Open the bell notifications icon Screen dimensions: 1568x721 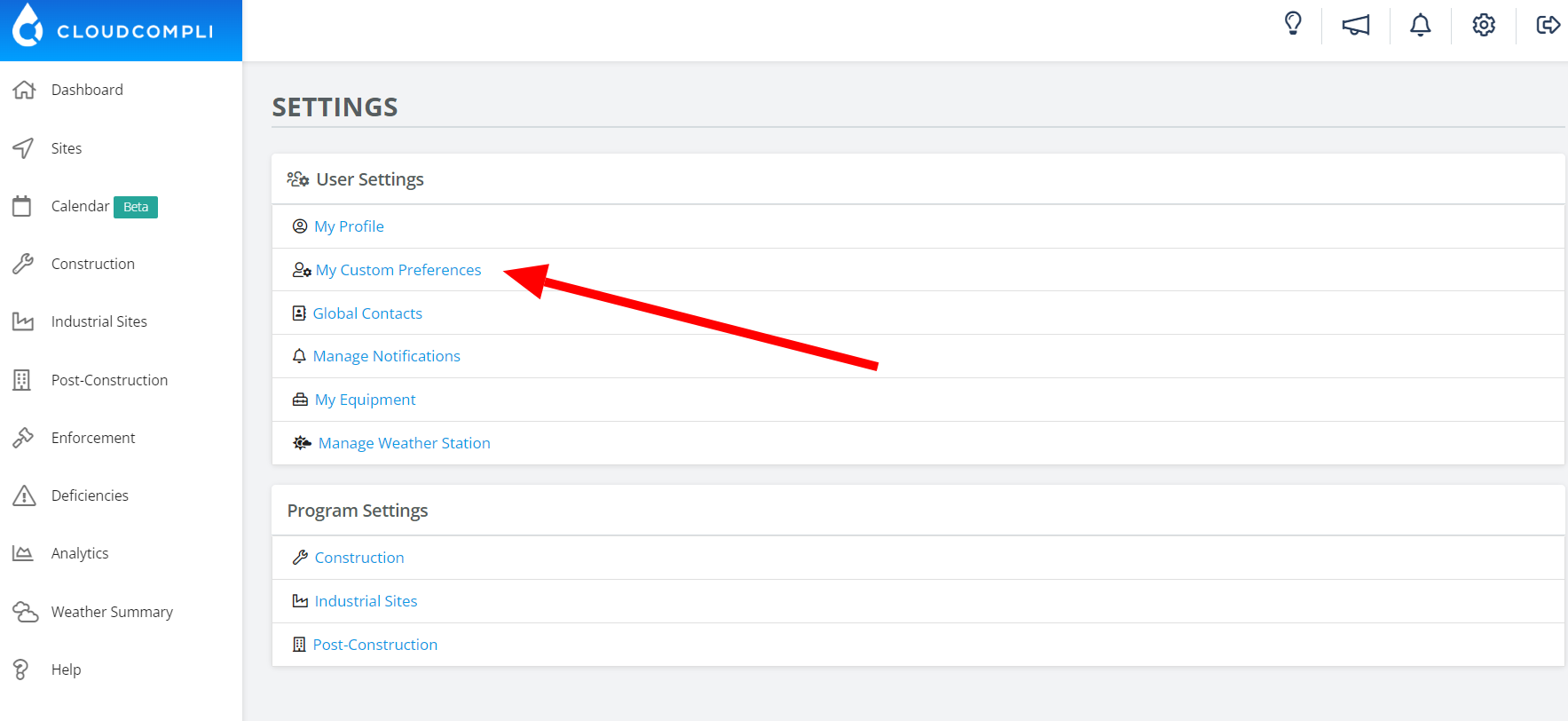1421,25
